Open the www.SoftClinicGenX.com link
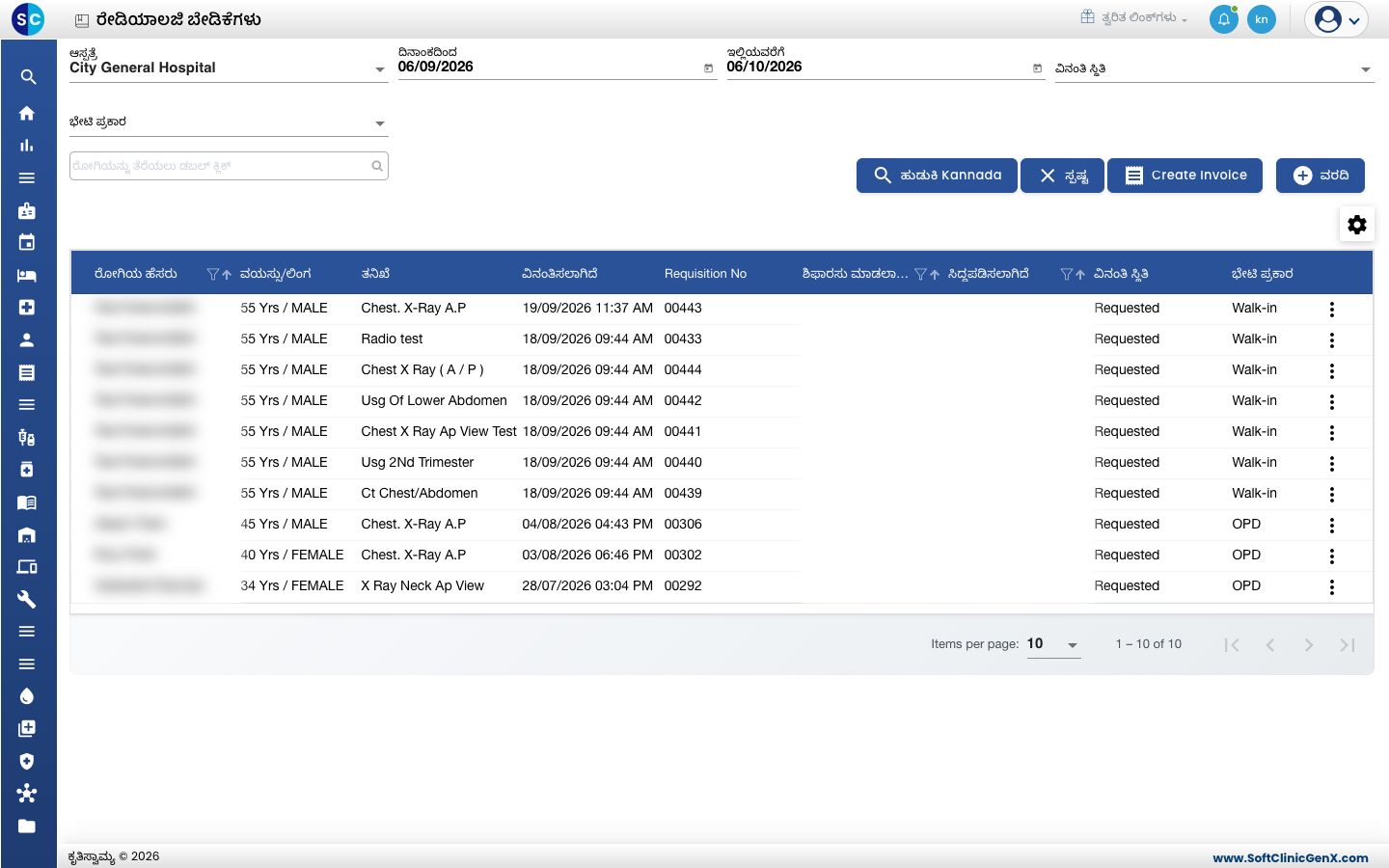This screenshot has width=1389, height=868. 1291,857
